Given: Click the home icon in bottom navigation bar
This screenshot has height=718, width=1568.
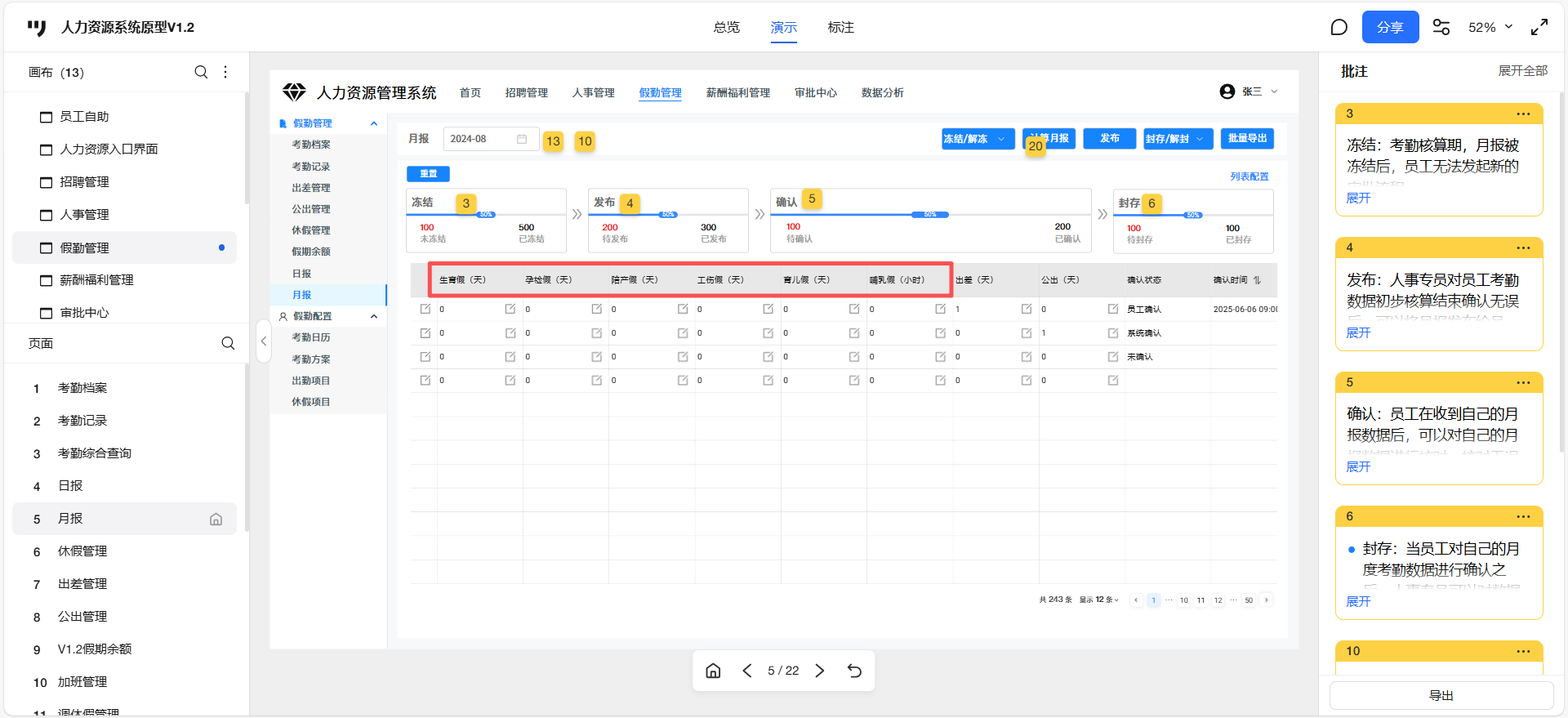Looking at the screenshot, I should click(x=713, y=671).
